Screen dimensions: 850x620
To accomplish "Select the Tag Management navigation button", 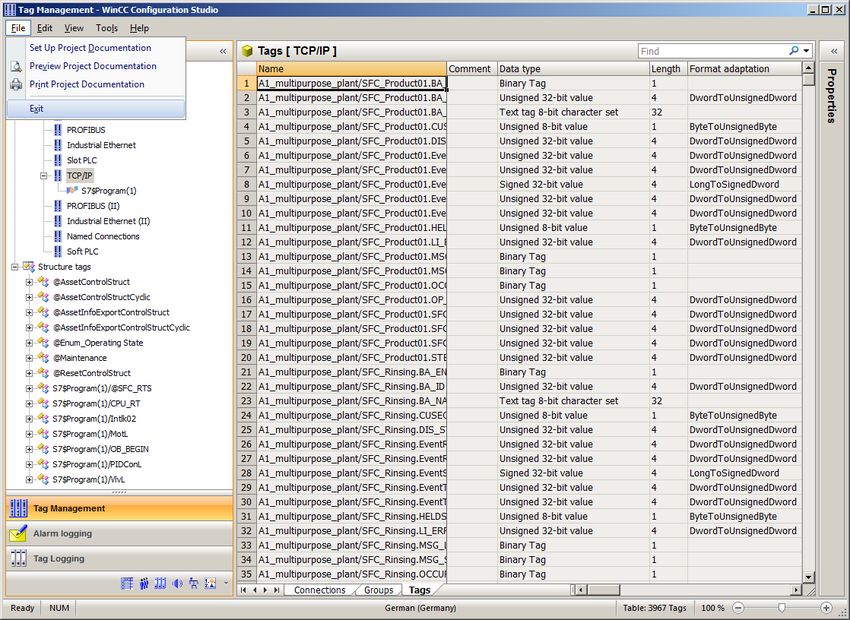I will [x=119, y=508].
